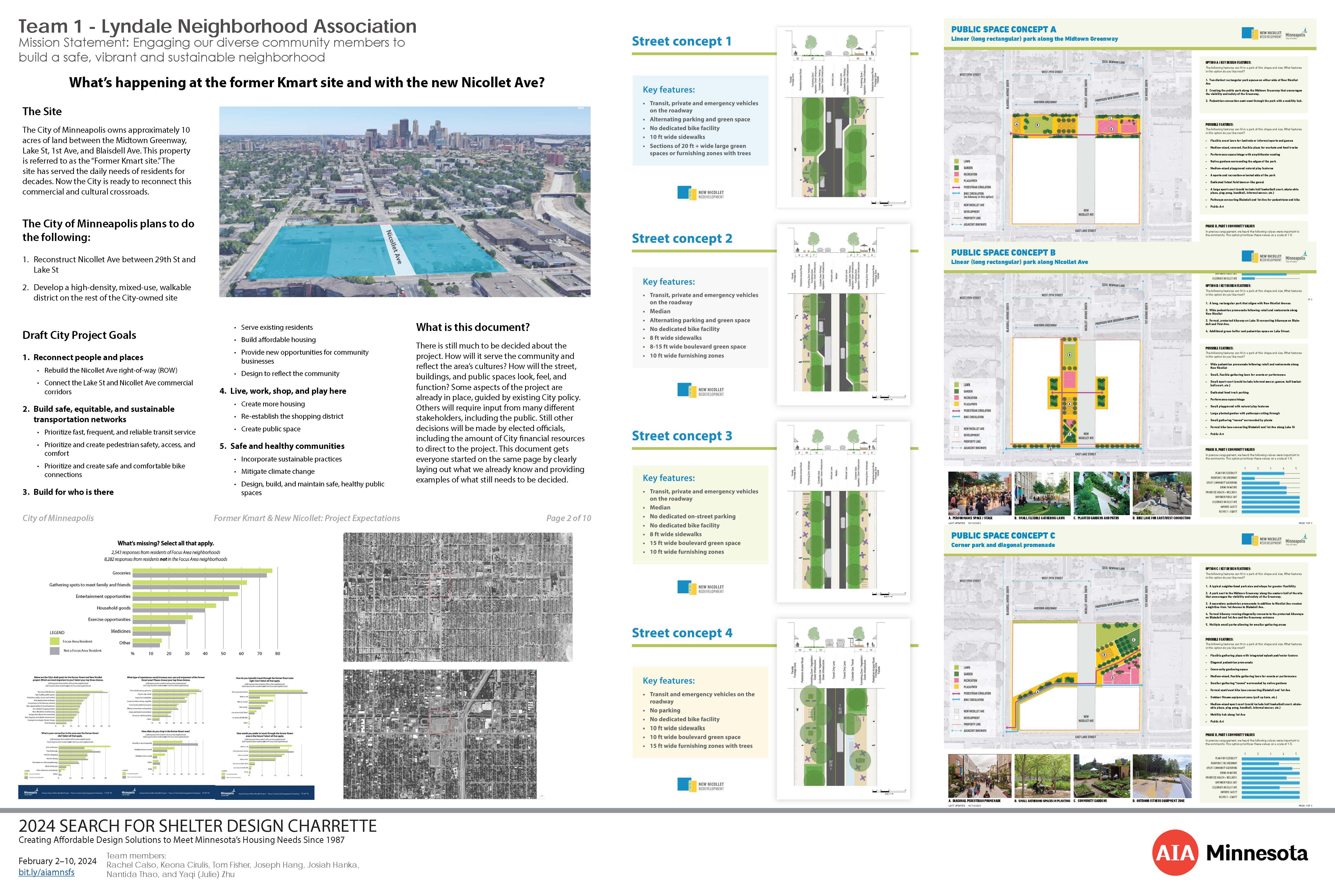The image size is (1335, 896).
Task: Click Minneapolis City of Lakes logo in Concept C header
Action: [x=1296, y=540]
